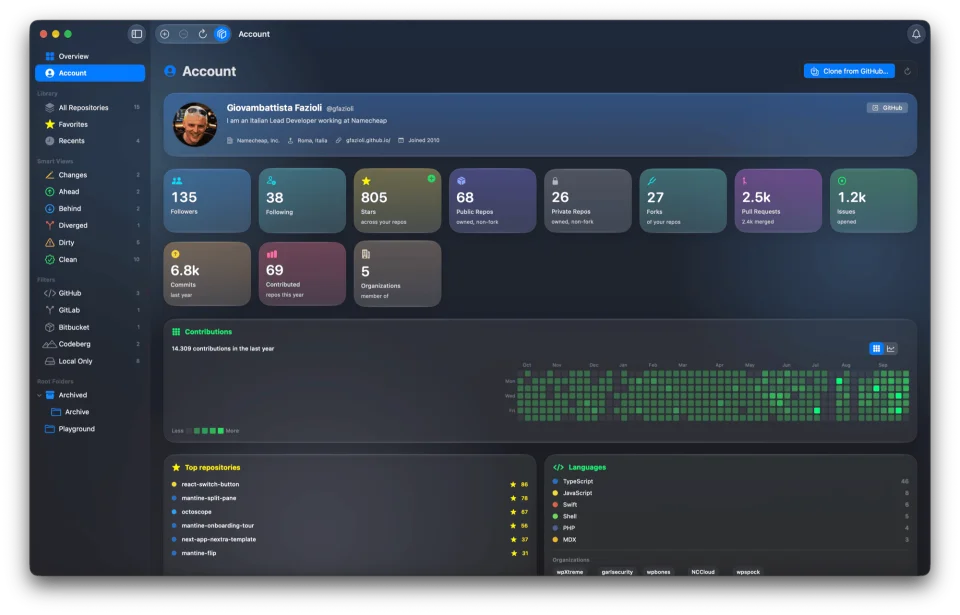Open All Repositories in the sidebar
This screenshot has height=615, width=960.
[90, 107]
